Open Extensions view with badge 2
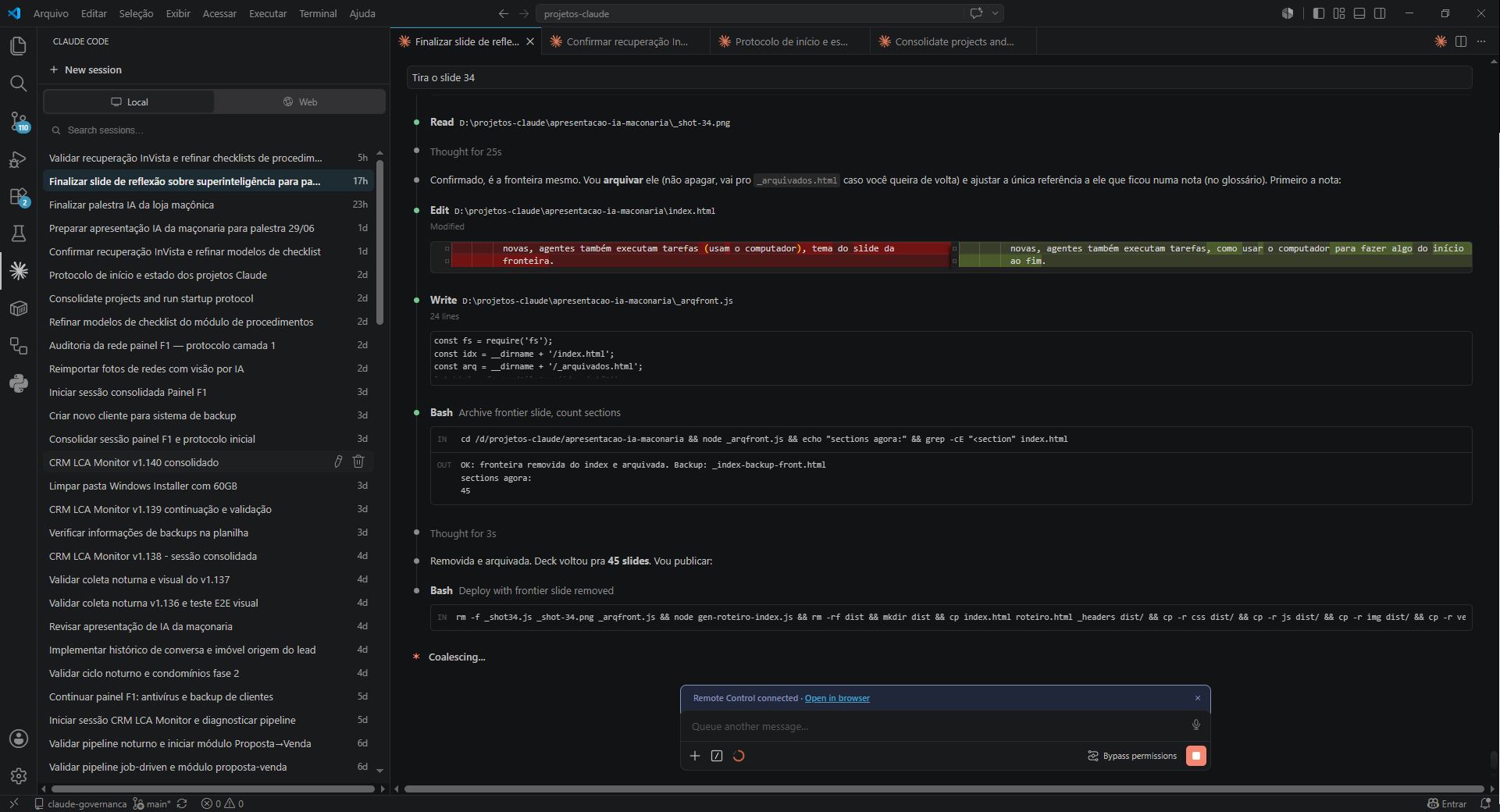The height and width of the screenshot is (812, 1500). click(x=18, y=197)
